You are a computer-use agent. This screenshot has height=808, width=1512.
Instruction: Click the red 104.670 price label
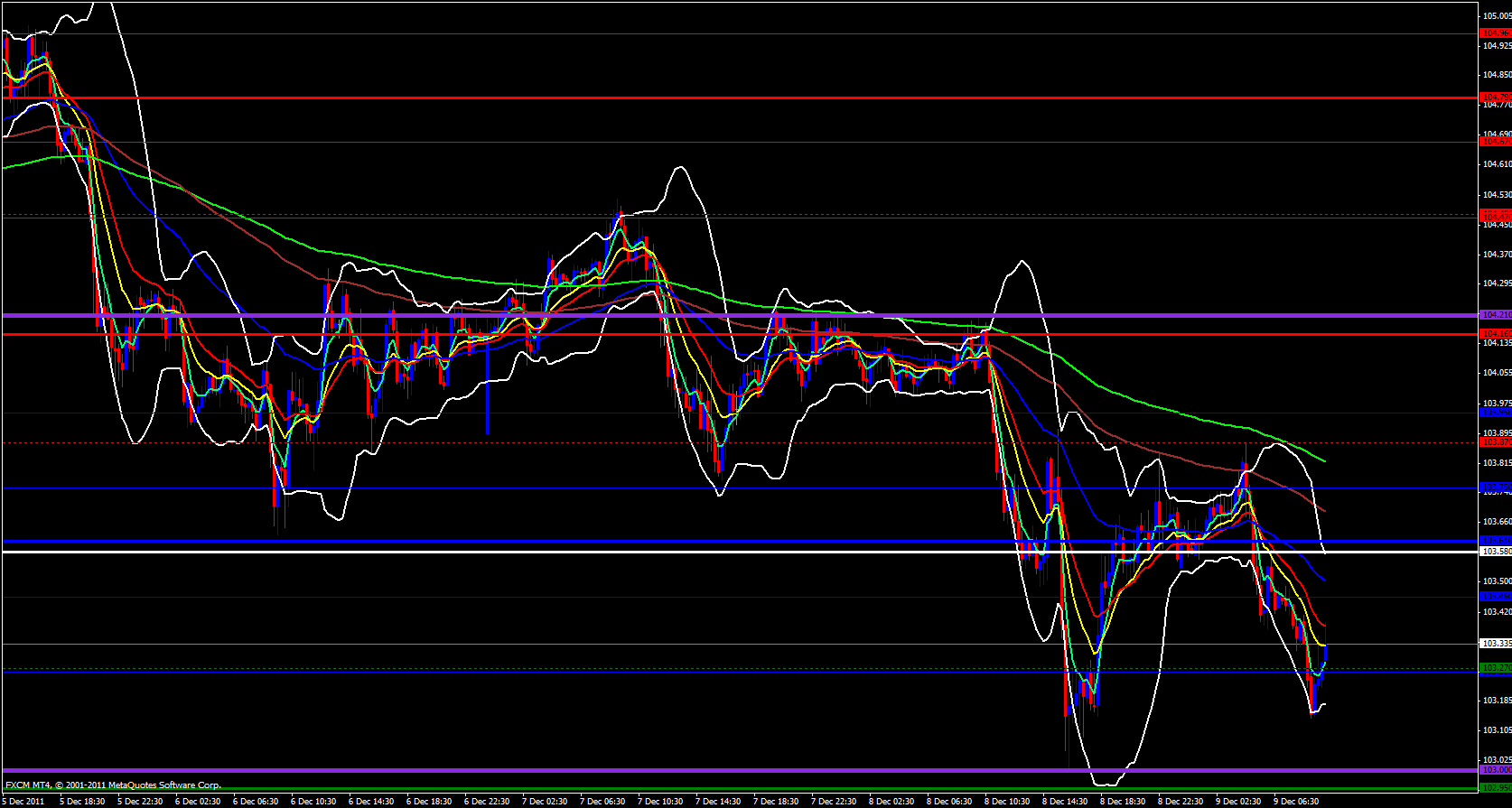1496,142
